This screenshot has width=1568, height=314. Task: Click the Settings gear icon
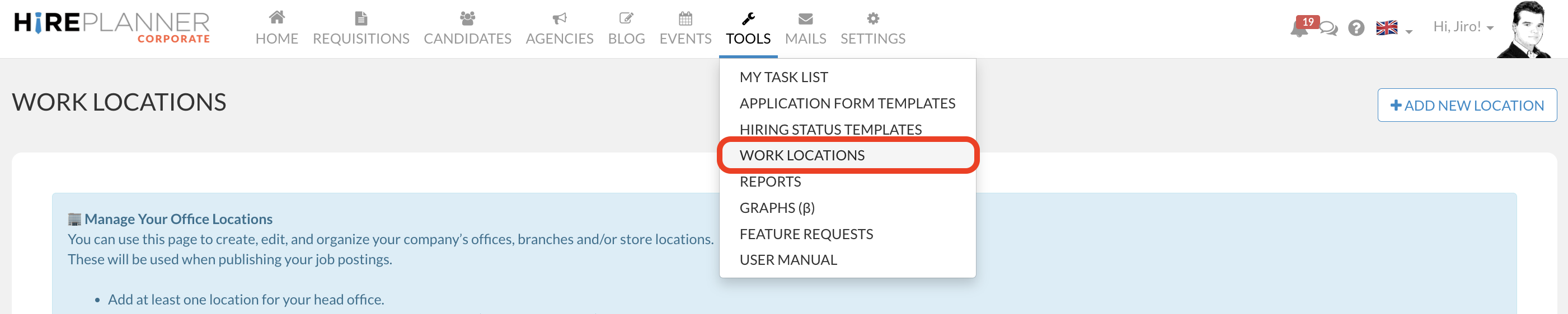tap(873, 18)
